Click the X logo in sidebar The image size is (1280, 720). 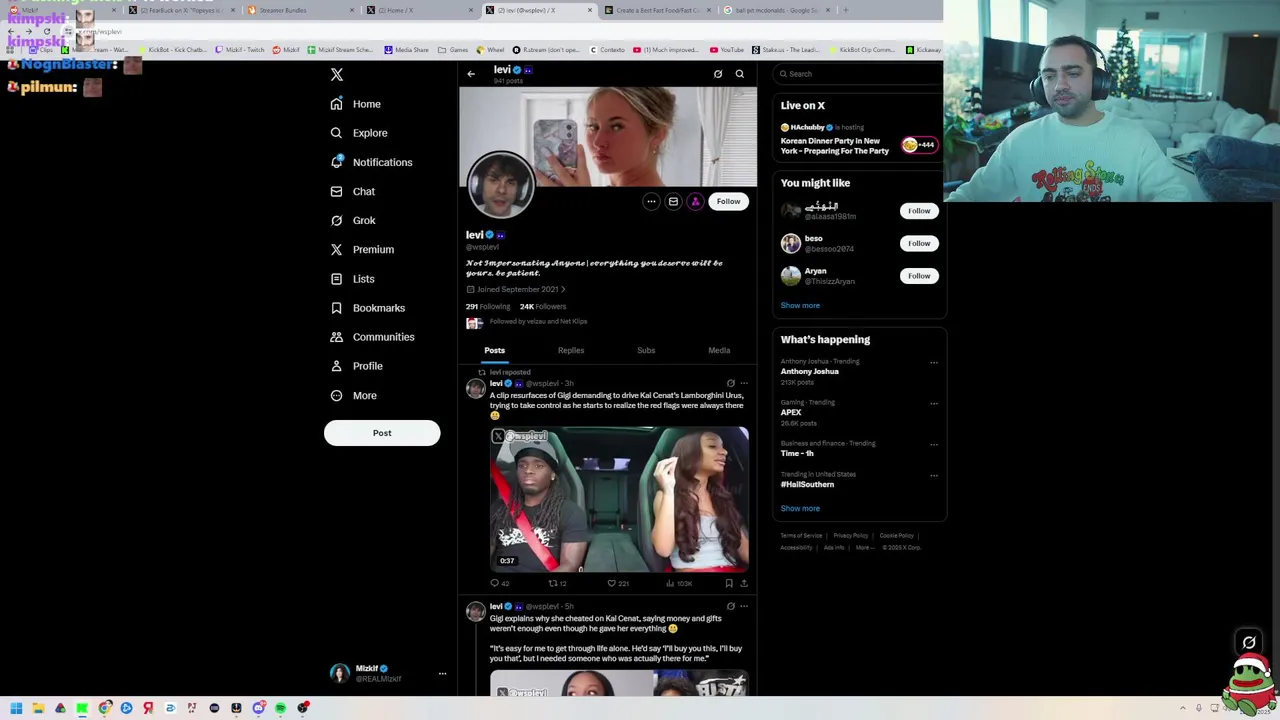[x=337, y=75]
